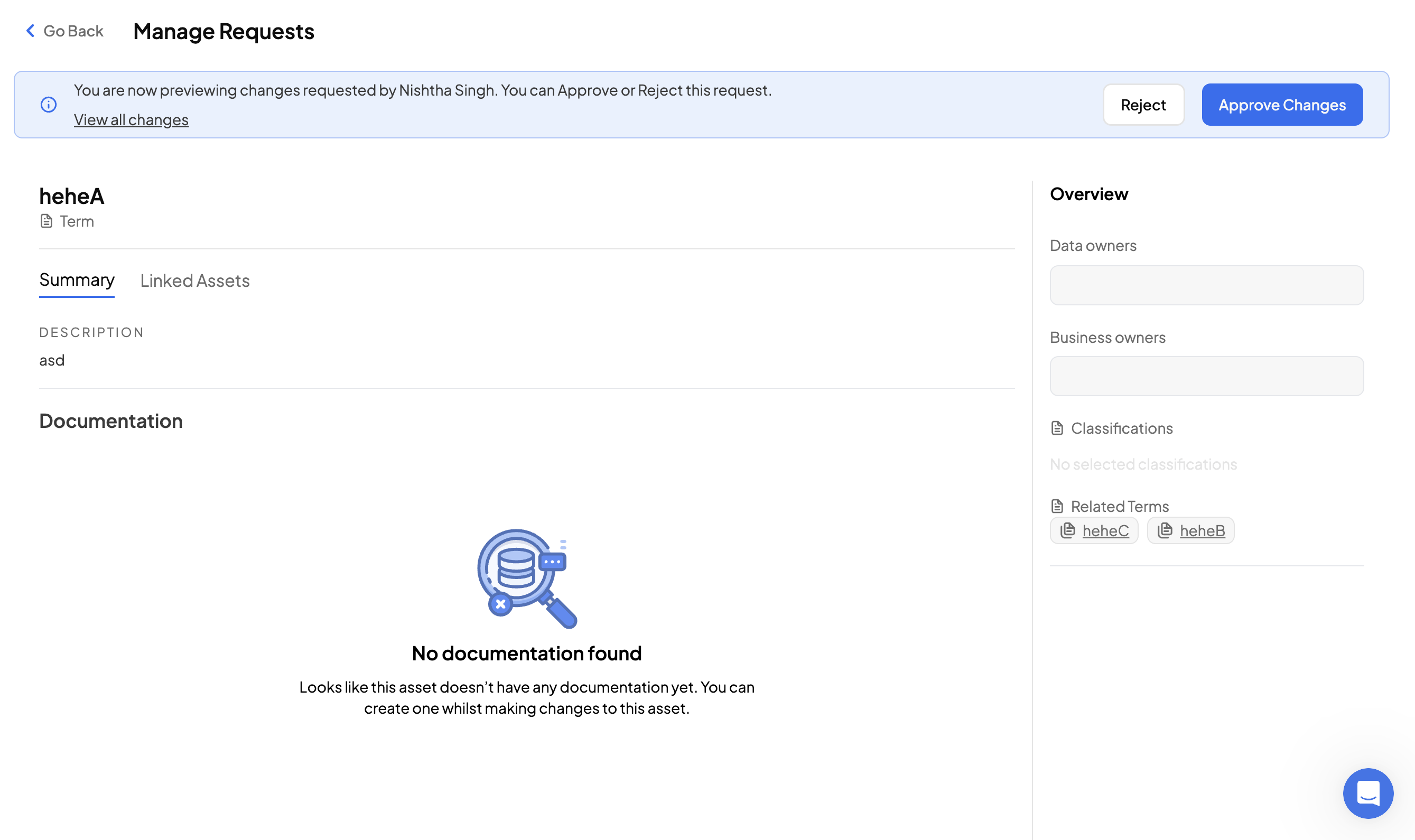Open the chat support bubble

click(x=1367, y=793)
